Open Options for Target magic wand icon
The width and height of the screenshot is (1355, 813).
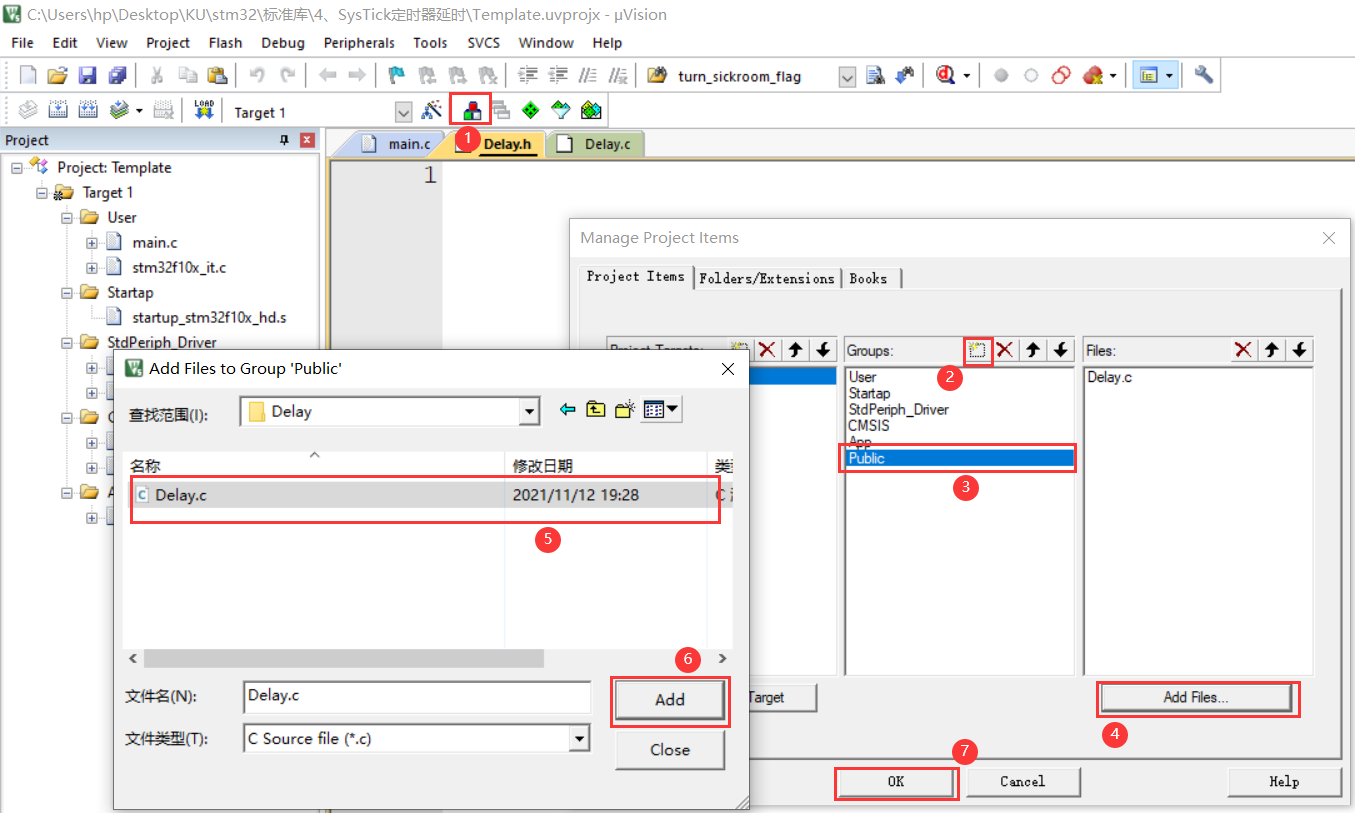[432, 111]
